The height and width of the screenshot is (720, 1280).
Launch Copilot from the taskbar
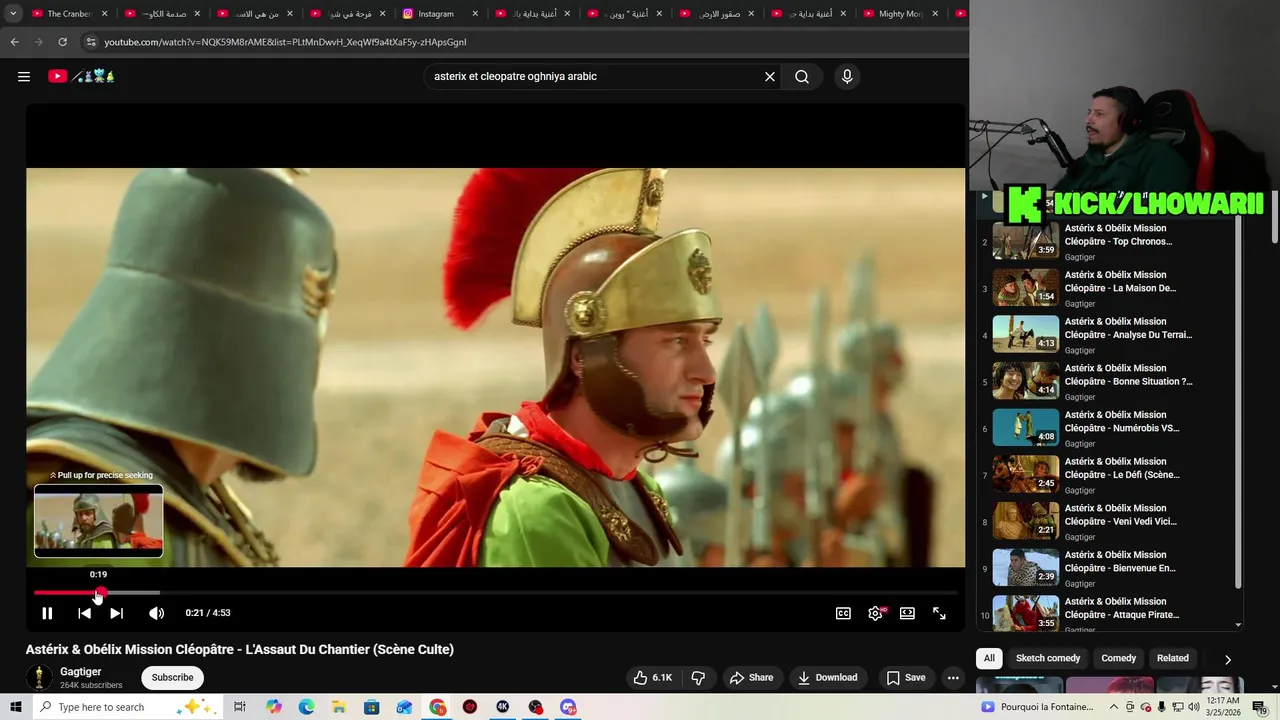[x=274, y=707]
